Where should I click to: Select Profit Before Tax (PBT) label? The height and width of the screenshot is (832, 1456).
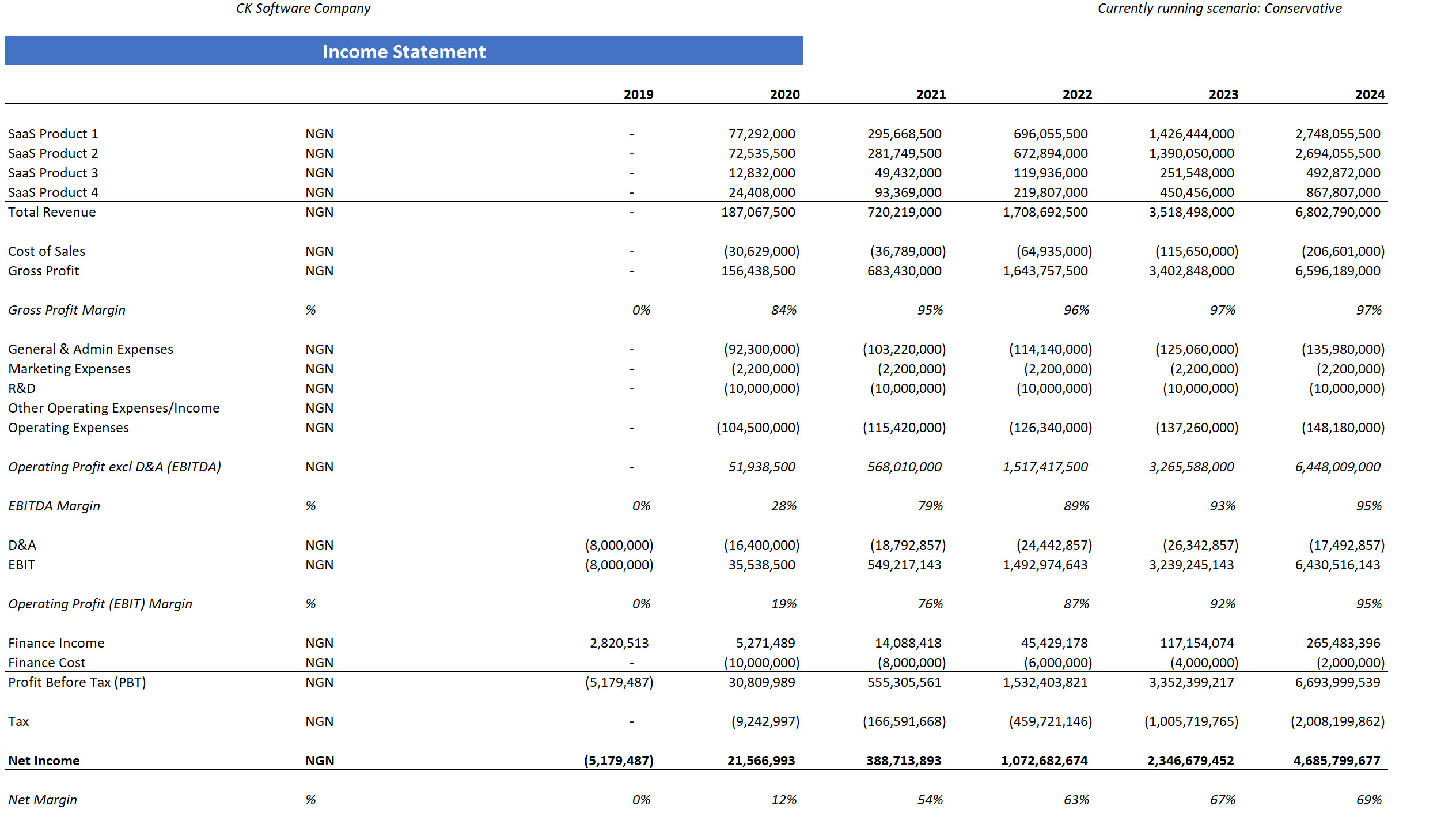click(77, 682)
